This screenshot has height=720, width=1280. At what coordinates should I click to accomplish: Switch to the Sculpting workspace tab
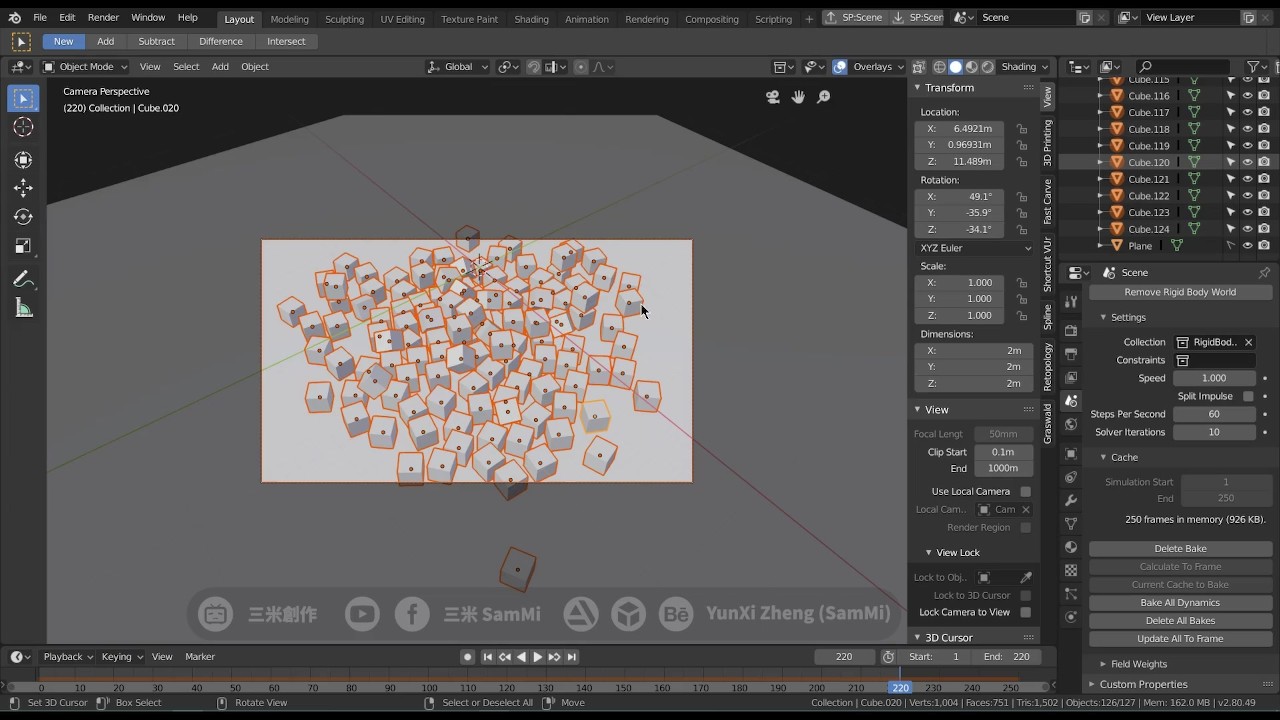(344, 19)
